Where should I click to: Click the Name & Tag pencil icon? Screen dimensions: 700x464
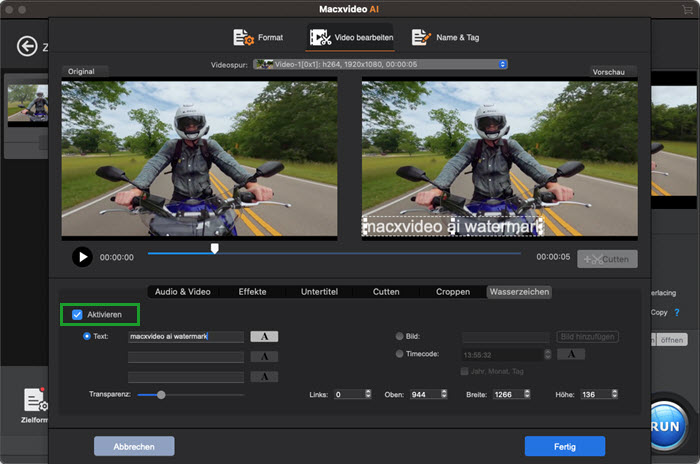click(421, 38)
